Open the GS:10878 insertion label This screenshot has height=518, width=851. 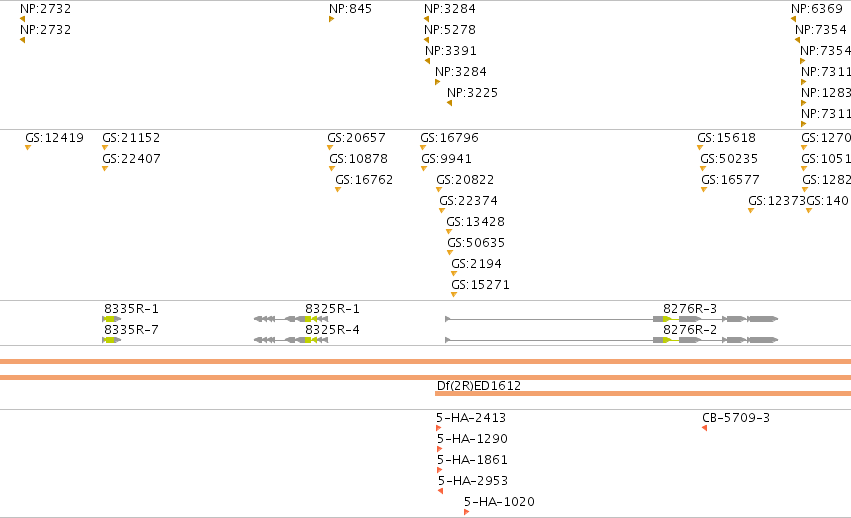click(x=358, y=159)
